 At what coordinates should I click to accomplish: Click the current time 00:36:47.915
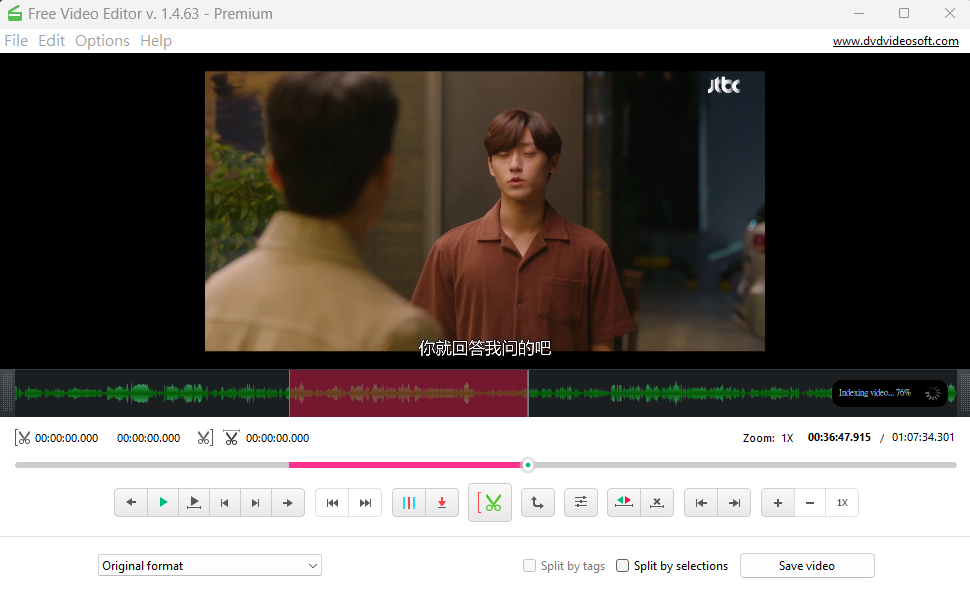point(839,437)
